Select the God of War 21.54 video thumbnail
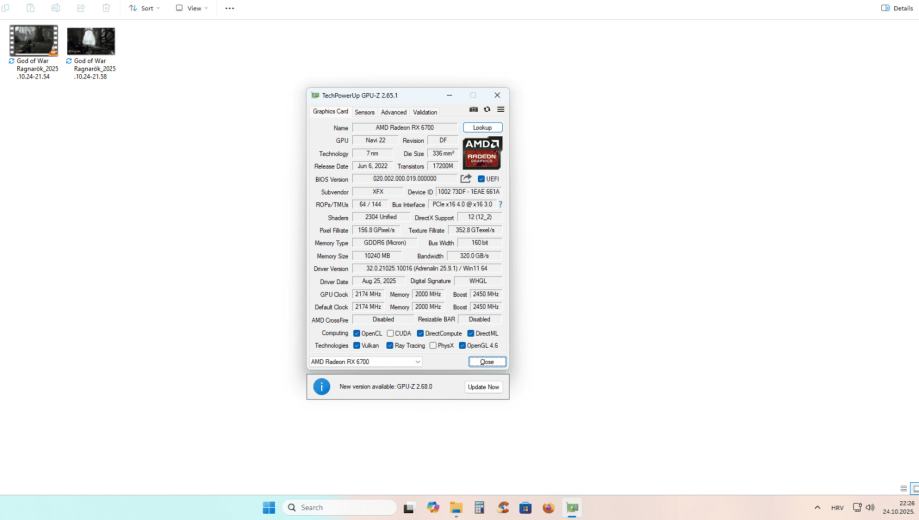The image size is (919, 520). 33,40
